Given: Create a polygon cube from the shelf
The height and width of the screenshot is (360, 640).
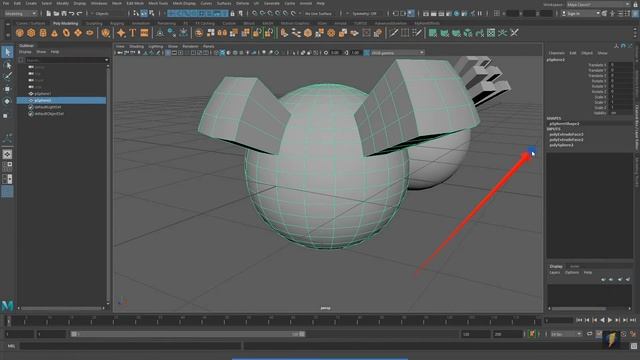Looking at the screenshot, I should pyautogui.click(x=31, y=33).
